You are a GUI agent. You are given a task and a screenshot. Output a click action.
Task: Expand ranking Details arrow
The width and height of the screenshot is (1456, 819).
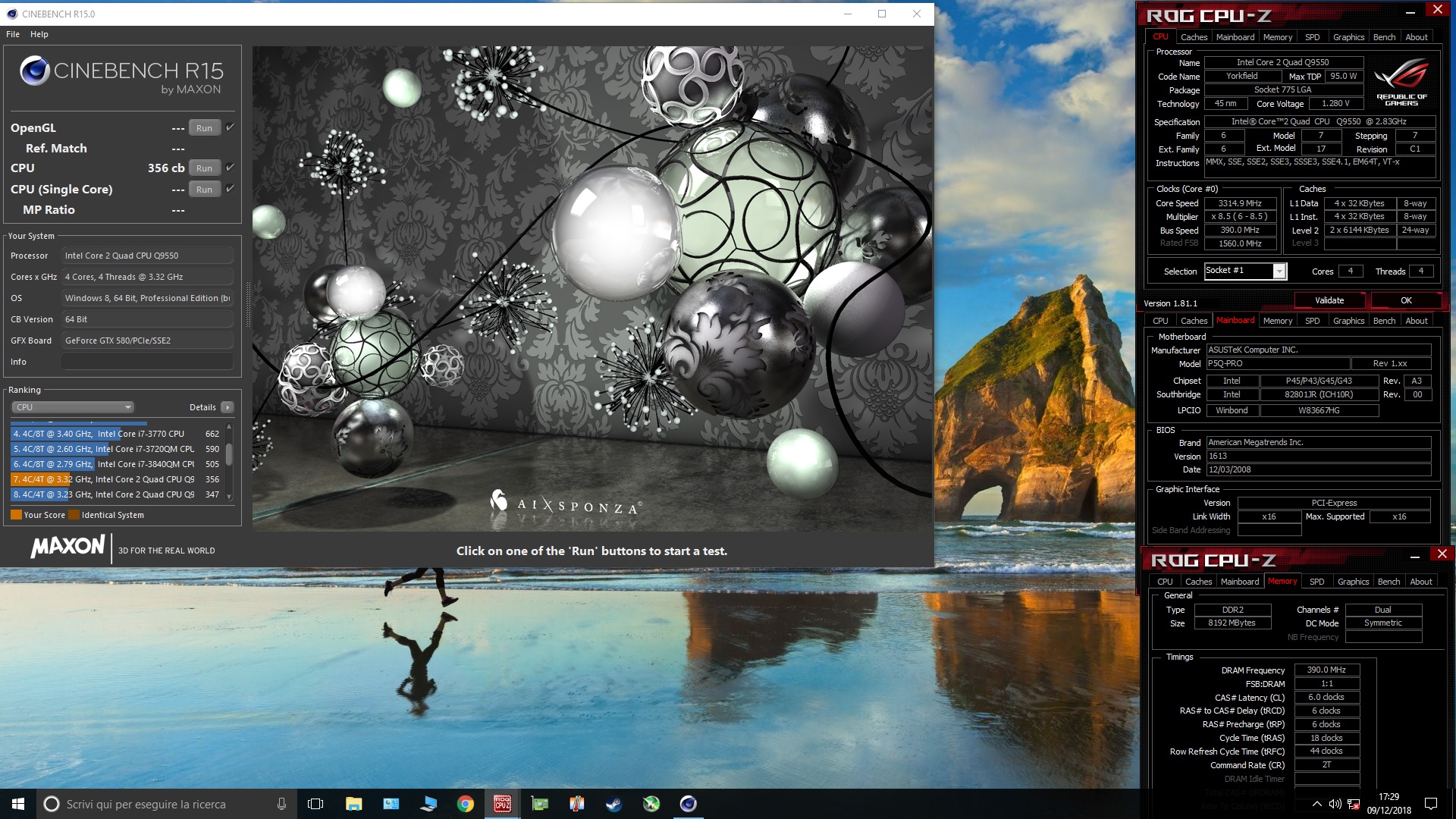(x=227, y=407)
